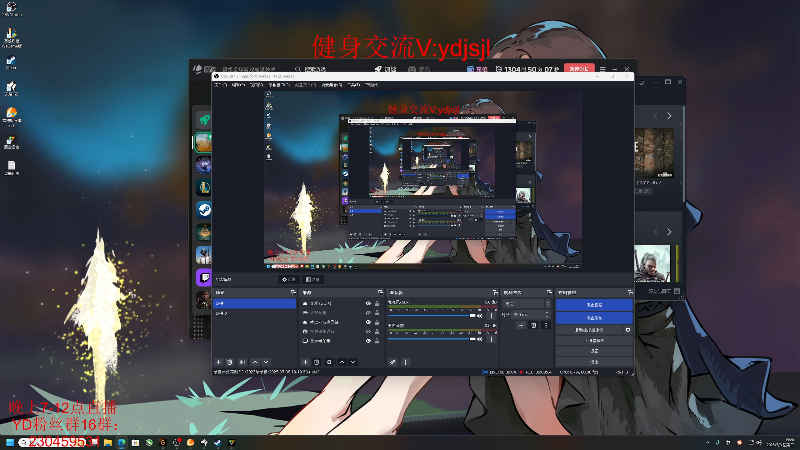Add a new source in Sources dock
800x450 pixels.
[x=305, y=362]
